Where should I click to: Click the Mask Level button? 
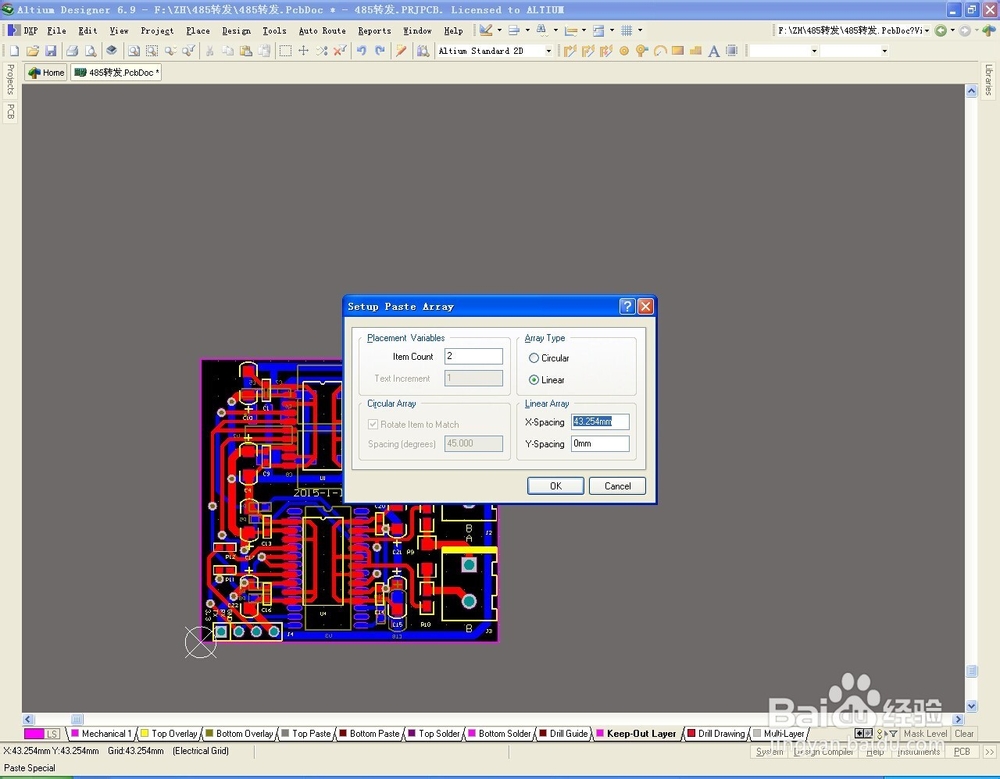coord(925,734)
